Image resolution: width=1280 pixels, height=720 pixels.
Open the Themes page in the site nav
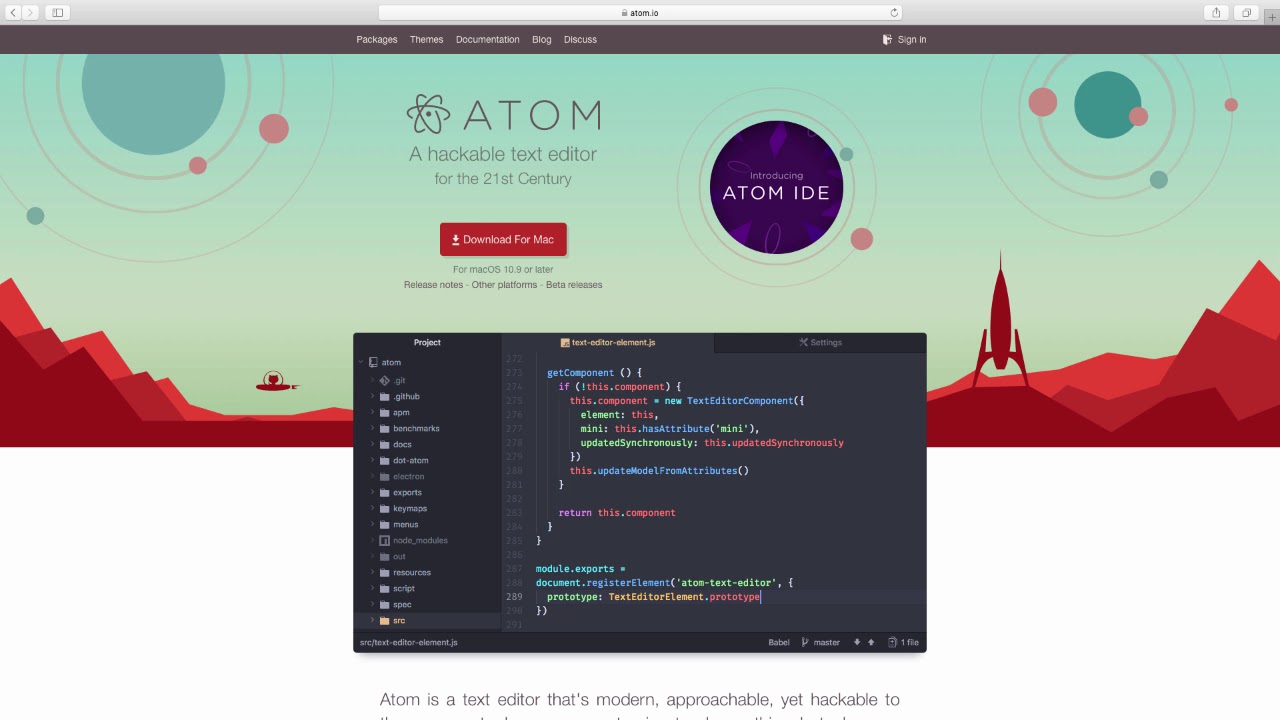pyautogui.click(x=426, y=39)
